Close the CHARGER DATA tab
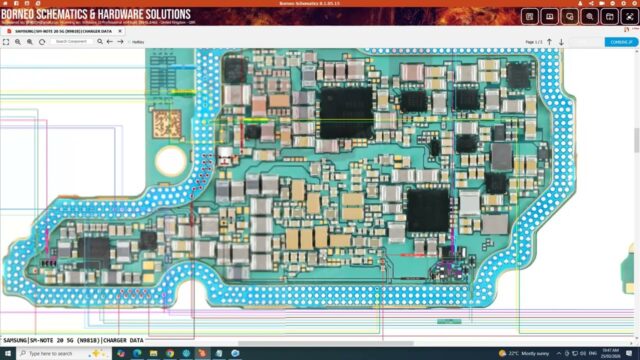The width and height of the screenshot is (640, 360). point(120,31)
